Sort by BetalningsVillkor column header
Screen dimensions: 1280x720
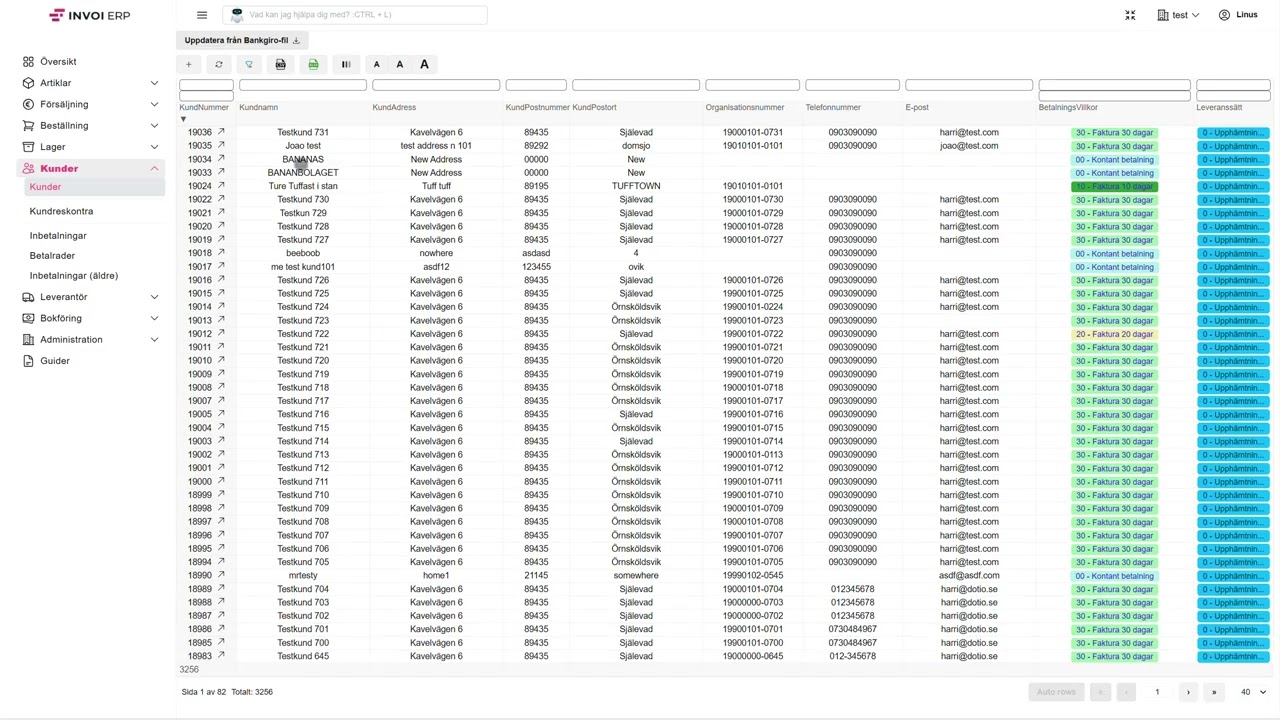(x=1068, y=107)
